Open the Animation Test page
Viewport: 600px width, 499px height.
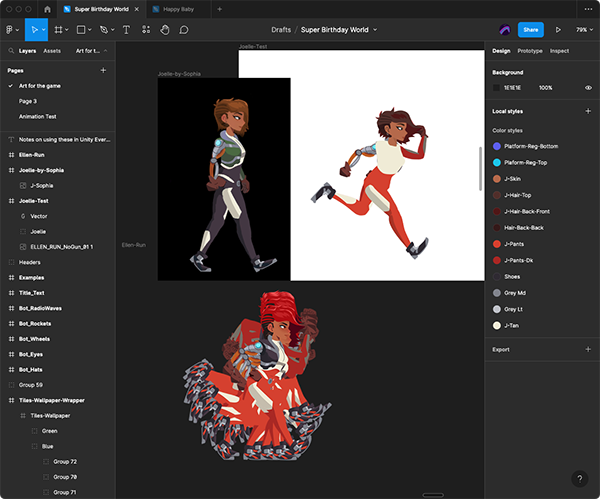click(x=38, y=116)
